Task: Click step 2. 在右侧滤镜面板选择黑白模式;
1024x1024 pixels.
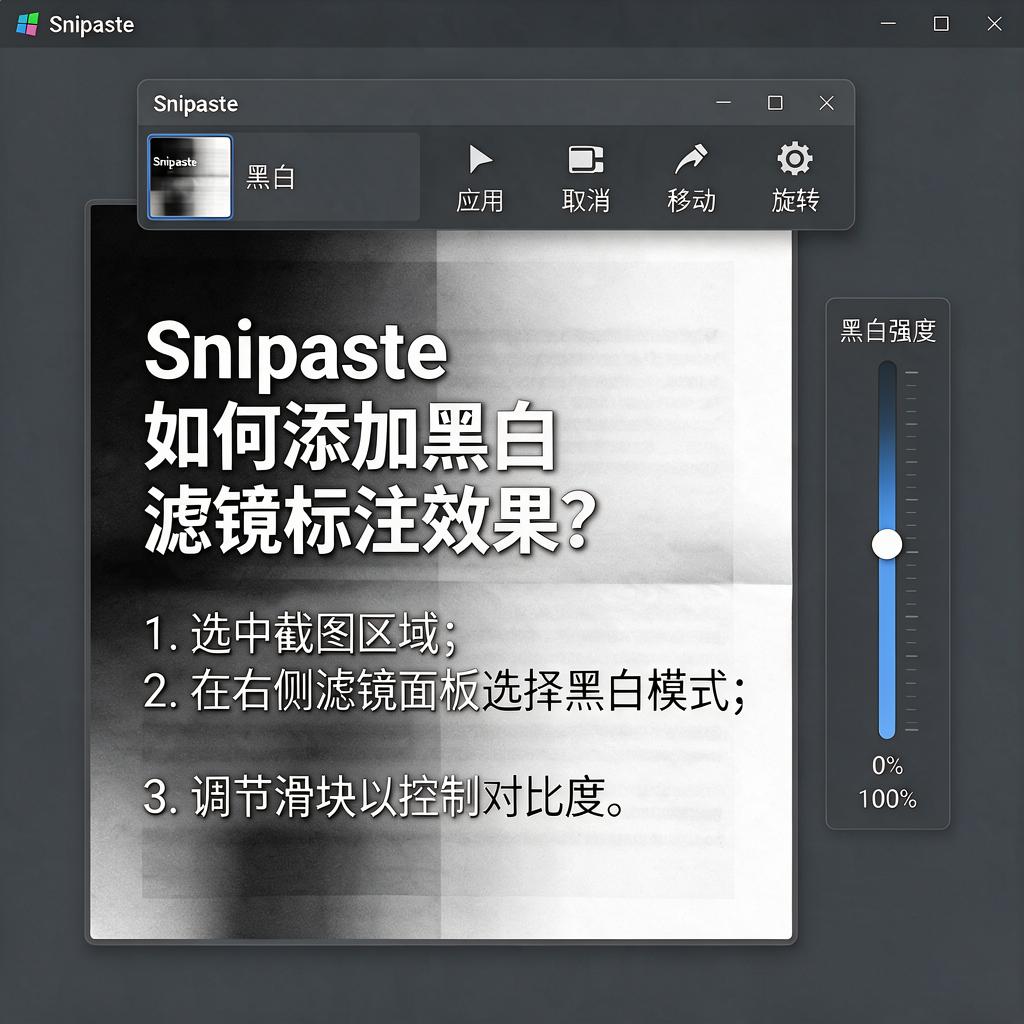Action: (445, 690)
